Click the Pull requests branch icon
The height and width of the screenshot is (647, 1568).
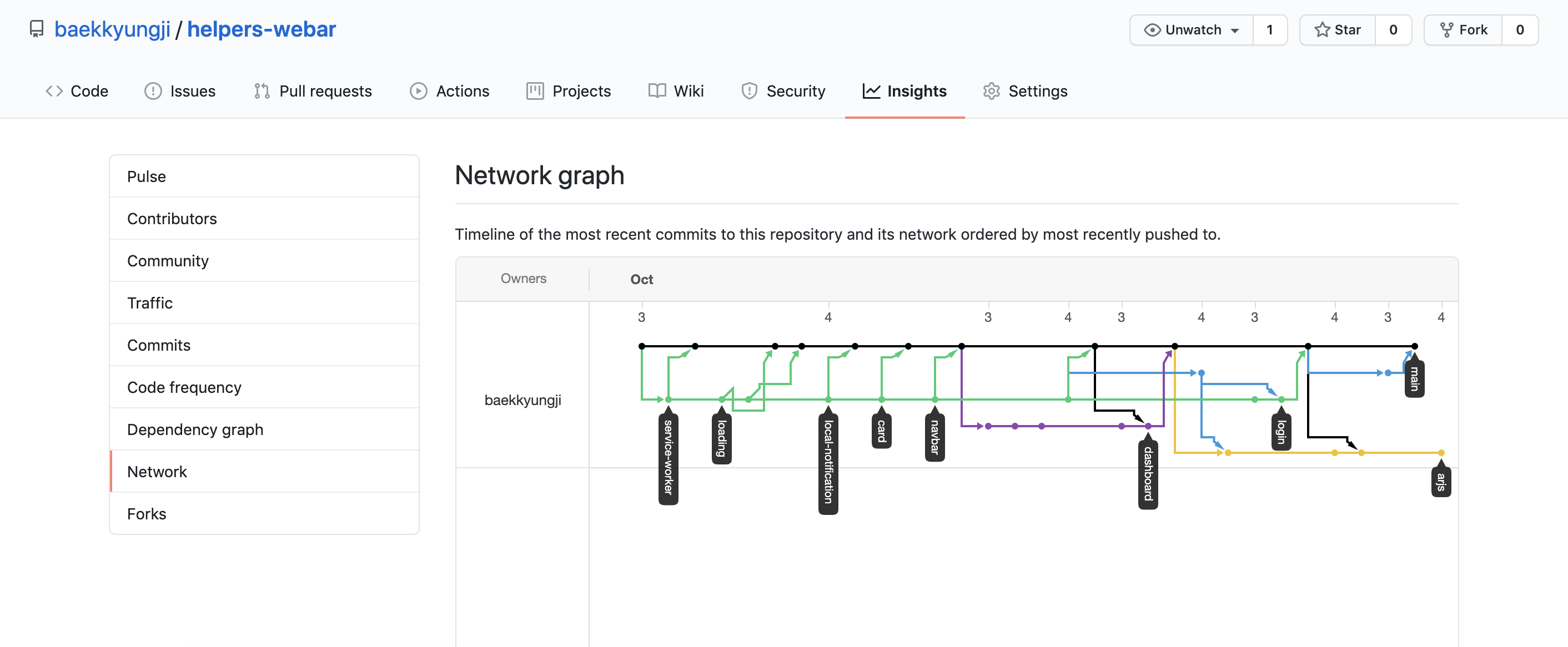[262, 91]
